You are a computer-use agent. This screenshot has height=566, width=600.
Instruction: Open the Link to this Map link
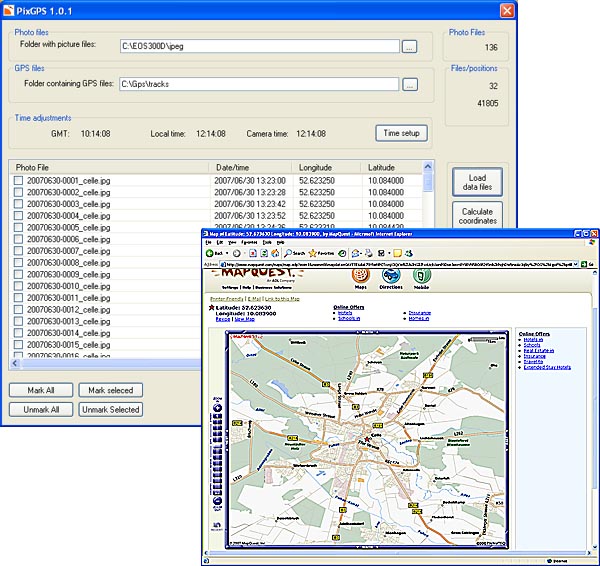pos(282,298)
